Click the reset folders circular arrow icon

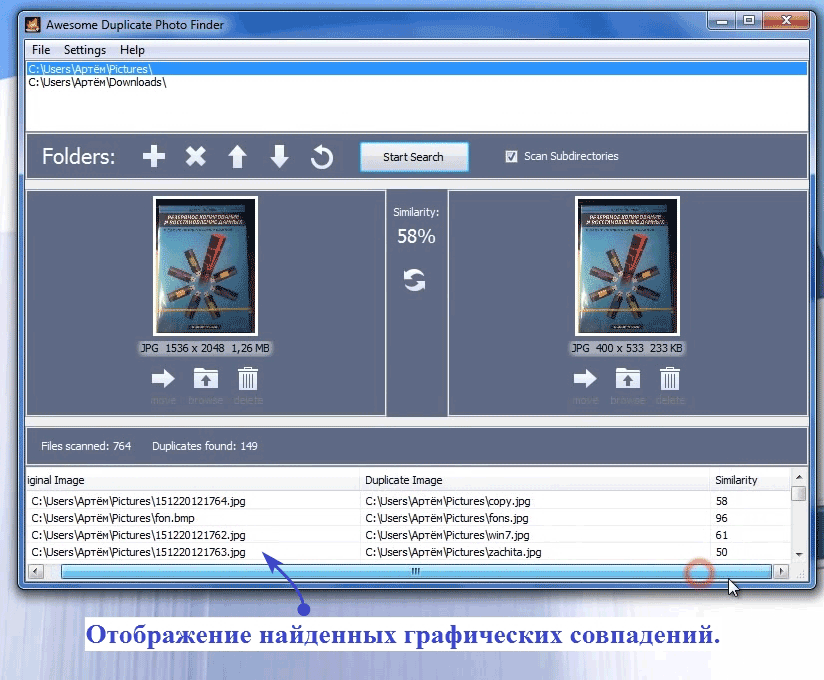click(321, 157)
